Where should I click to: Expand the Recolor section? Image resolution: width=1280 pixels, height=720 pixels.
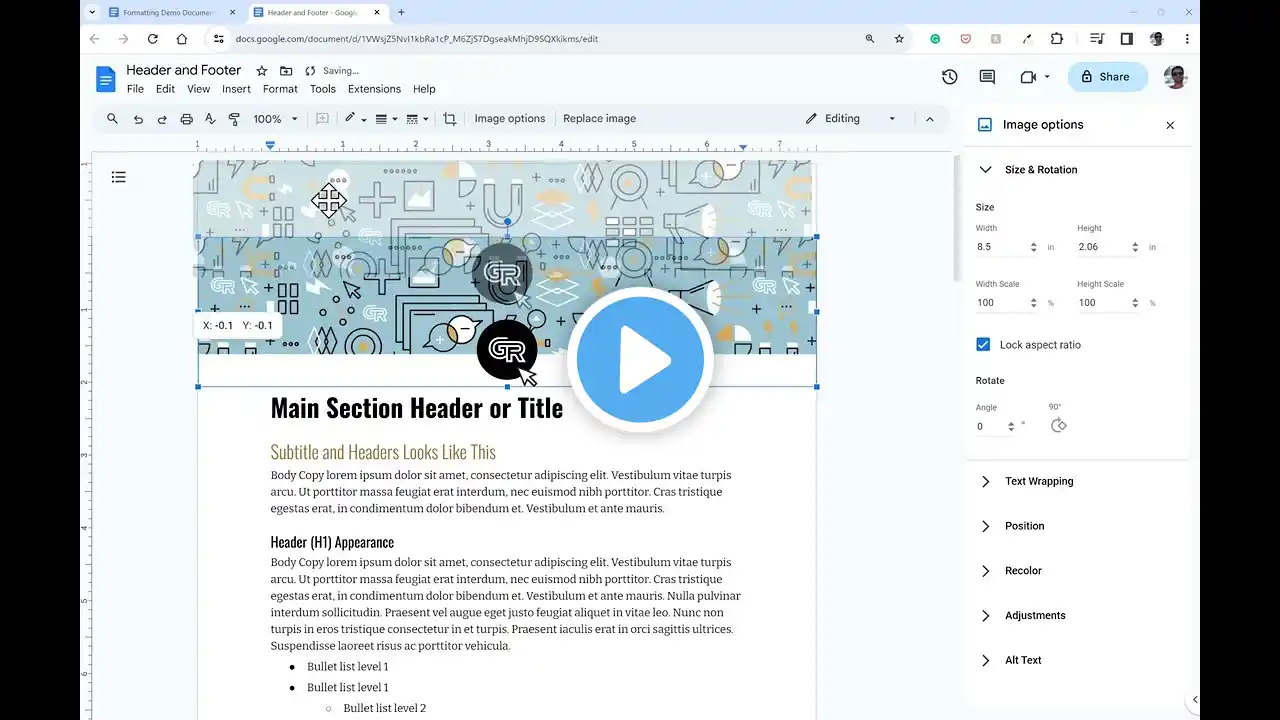pyautogui.click(x=985, y=571)
